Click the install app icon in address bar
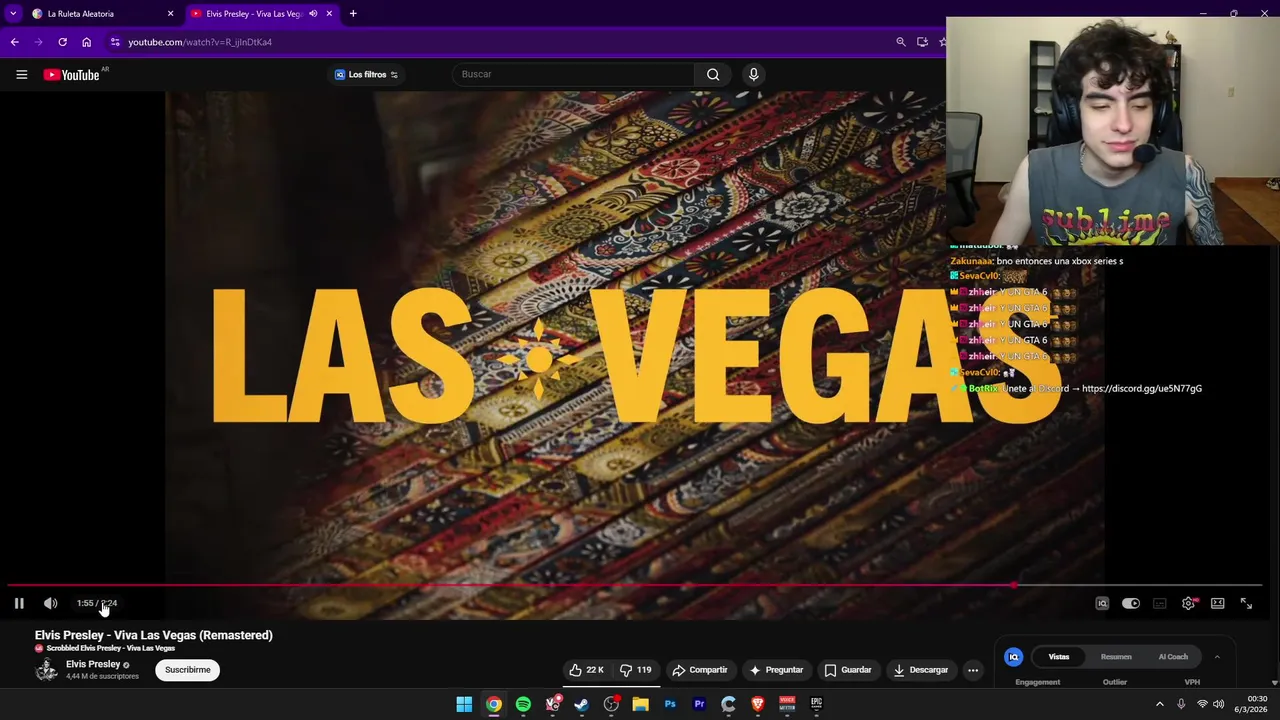The image size is (1280, 720). click(922, 42)
